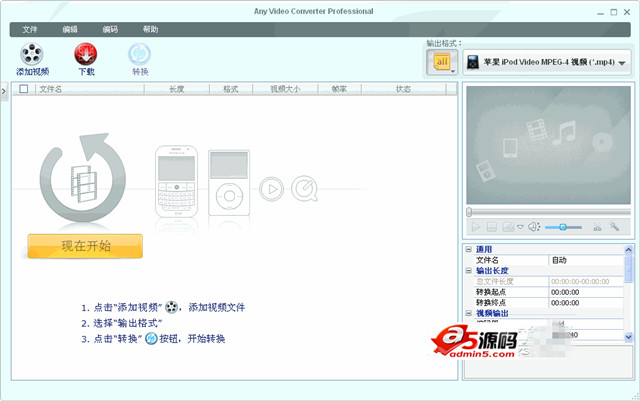Click the yellow 现在开始 button
The height and width of the screenshot is (401, 640).
pos(85,246)
